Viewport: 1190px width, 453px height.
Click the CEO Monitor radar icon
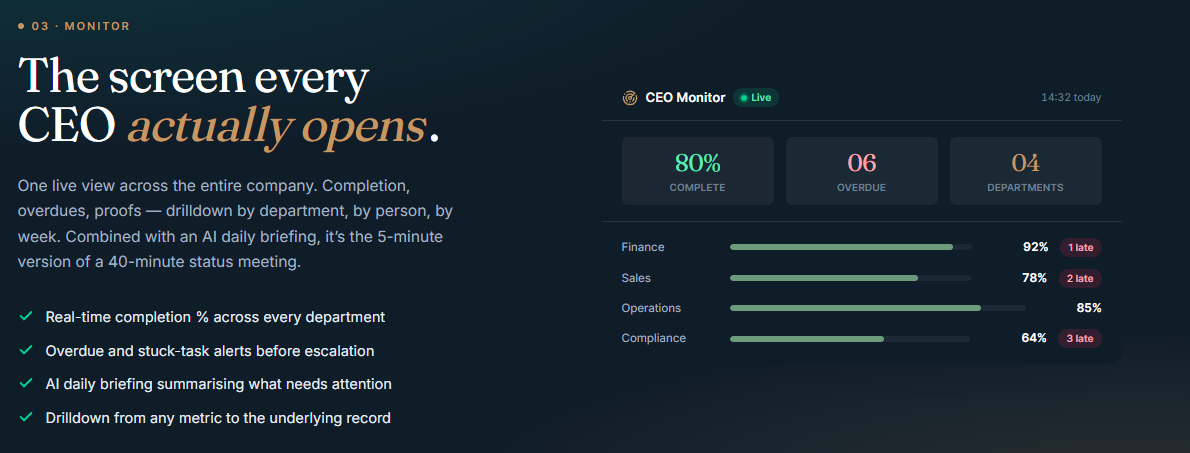pyautogui.click(x=629, y=98)
